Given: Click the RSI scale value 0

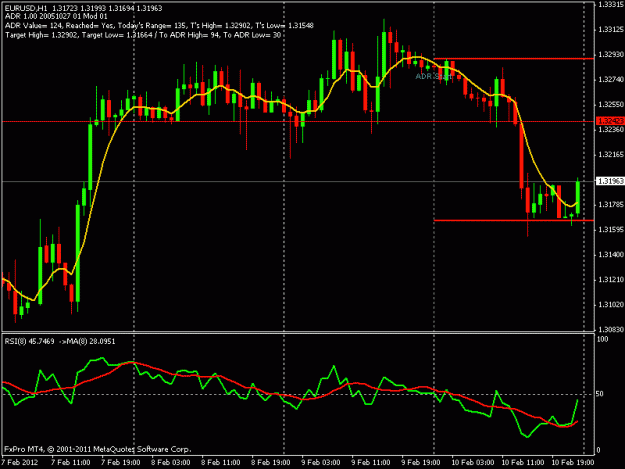Looking at the screenshot, I should click(x=598, y=450).
